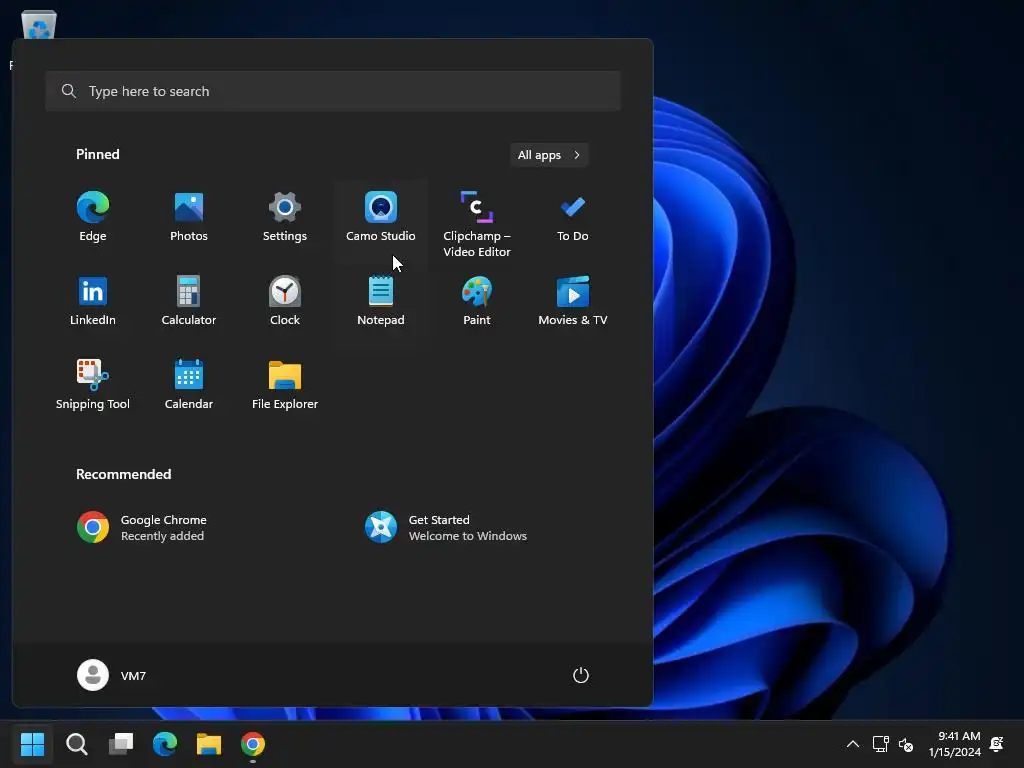Open the power options button
1024x768 pixels.
click(x=581, y=675)
